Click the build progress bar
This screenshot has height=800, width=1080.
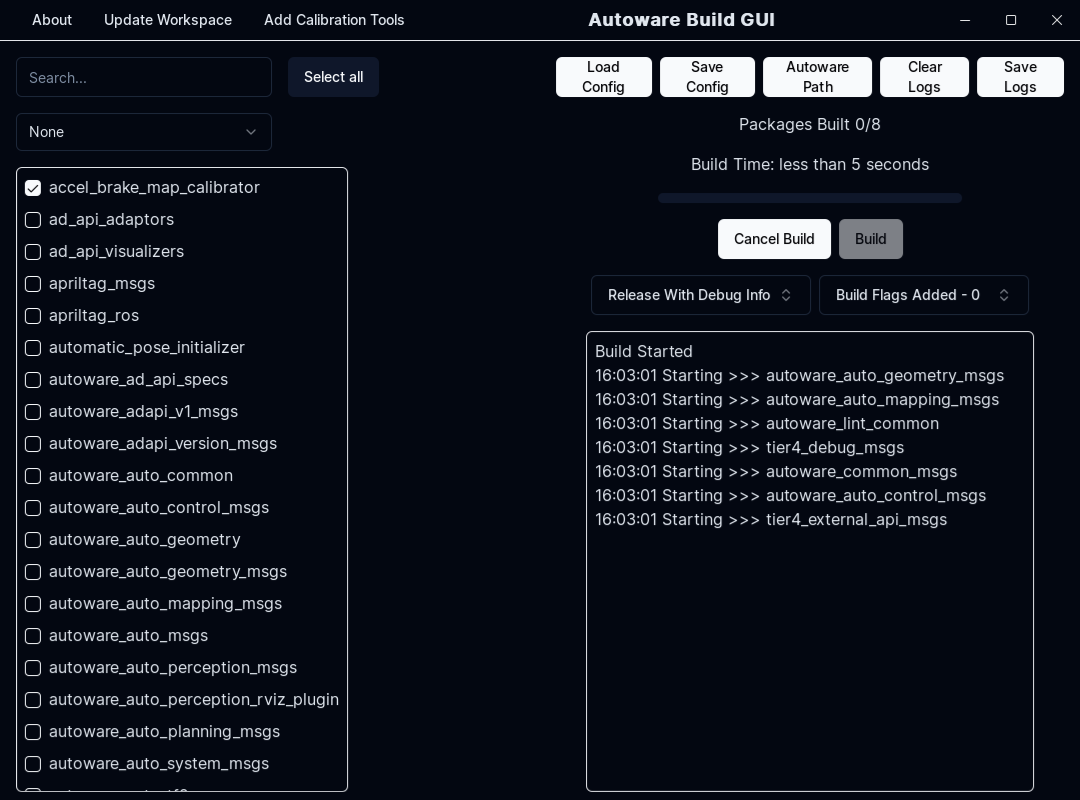point(809,198)
